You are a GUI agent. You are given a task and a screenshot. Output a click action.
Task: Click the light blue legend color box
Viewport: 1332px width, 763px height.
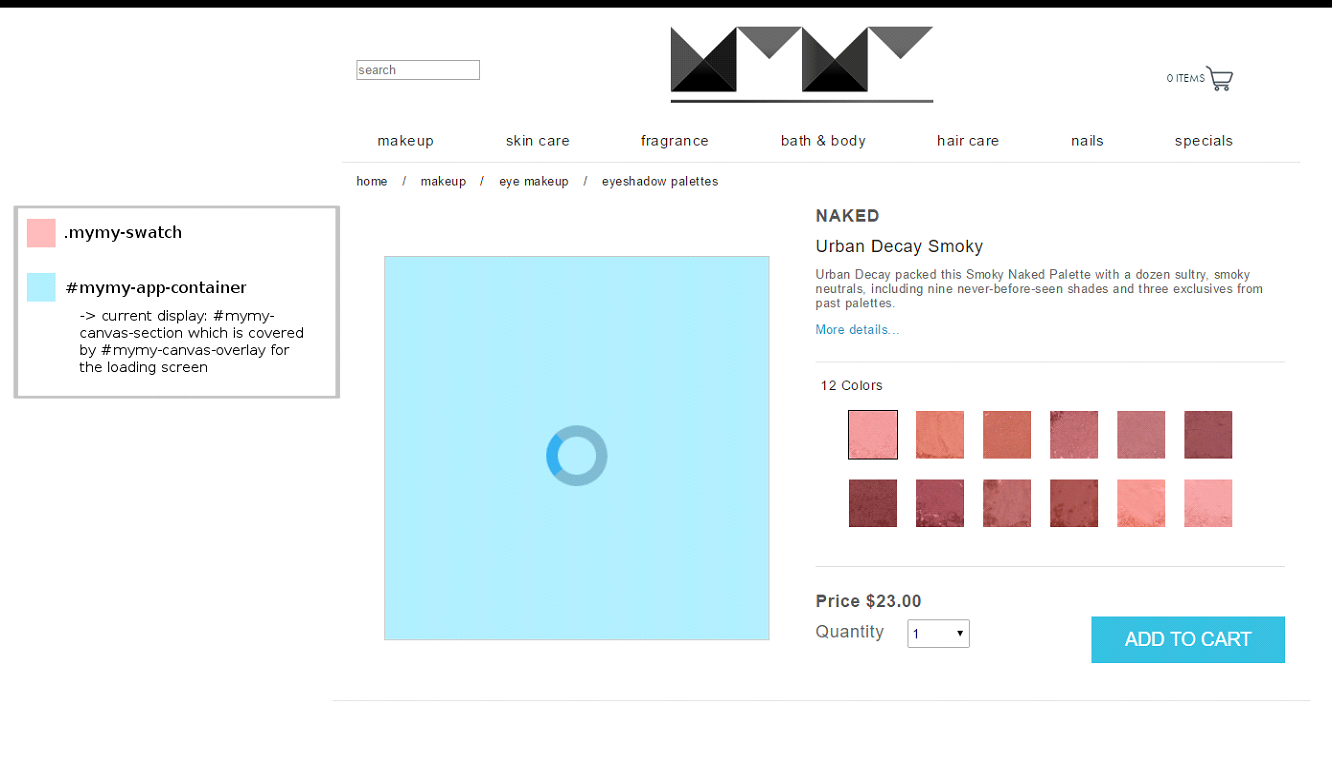(41, 288)
